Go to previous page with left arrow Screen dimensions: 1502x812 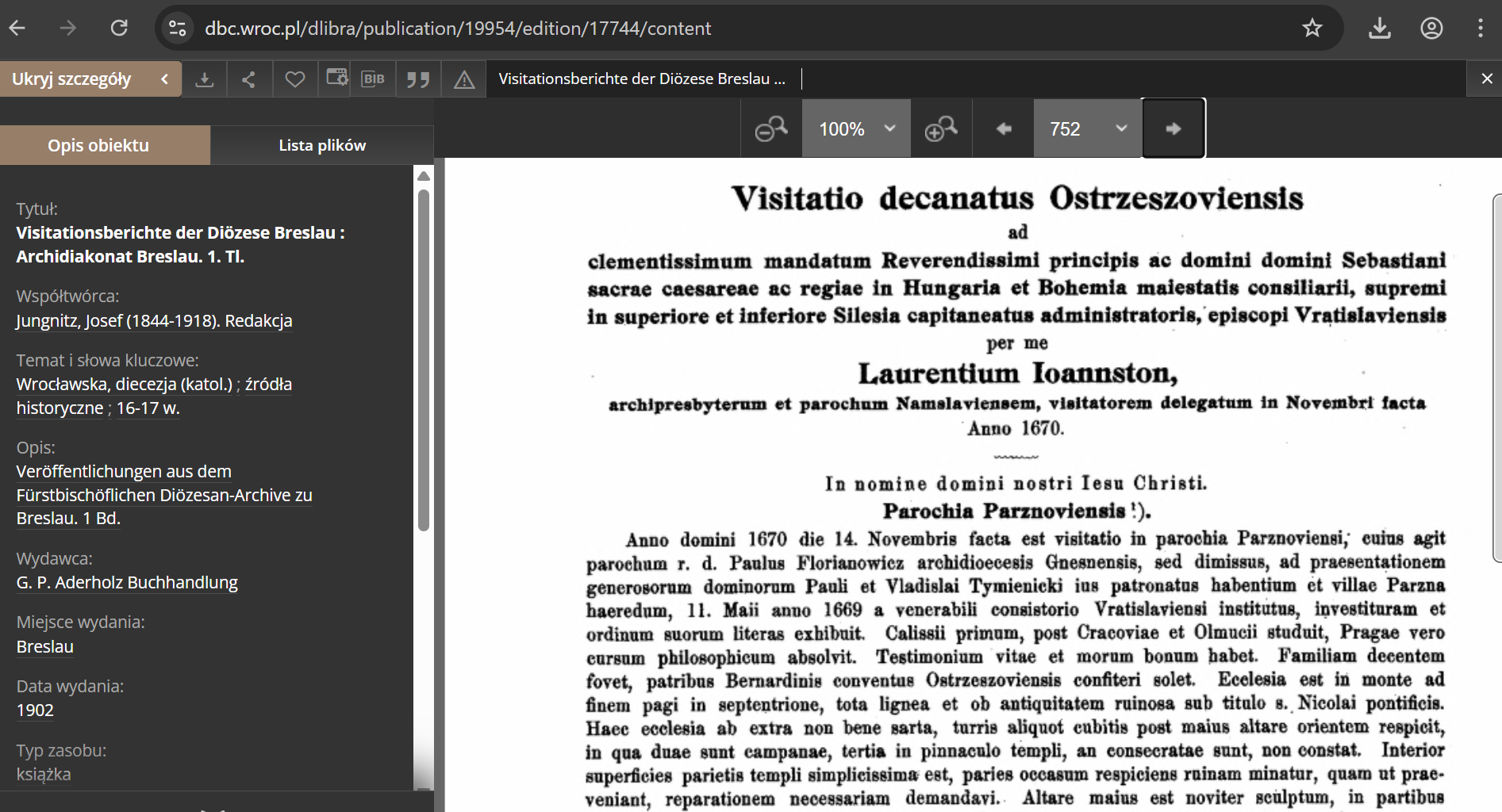click(1004, 128)
